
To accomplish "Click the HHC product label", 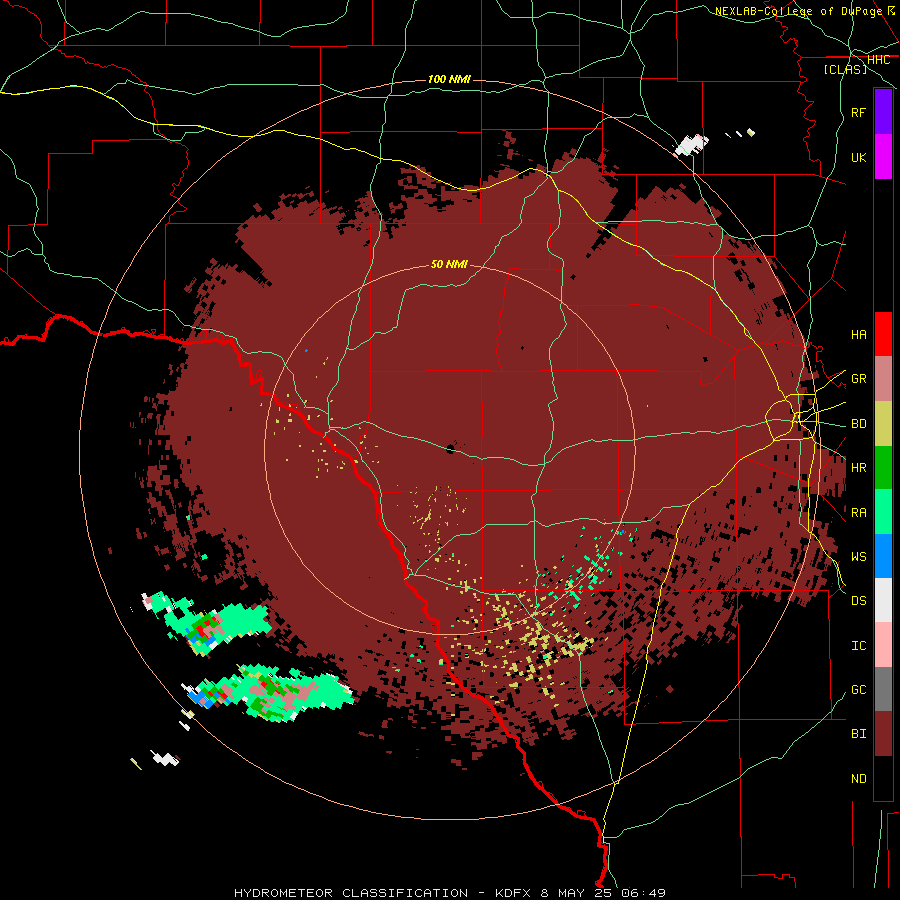I will tap(878, 60).
